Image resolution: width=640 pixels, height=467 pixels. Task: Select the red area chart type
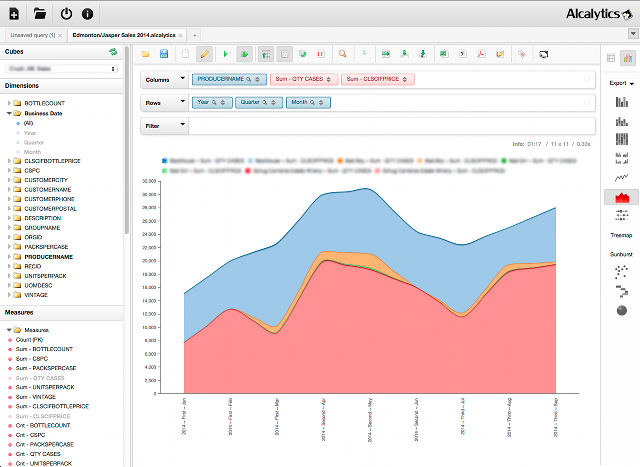point(622,197)
